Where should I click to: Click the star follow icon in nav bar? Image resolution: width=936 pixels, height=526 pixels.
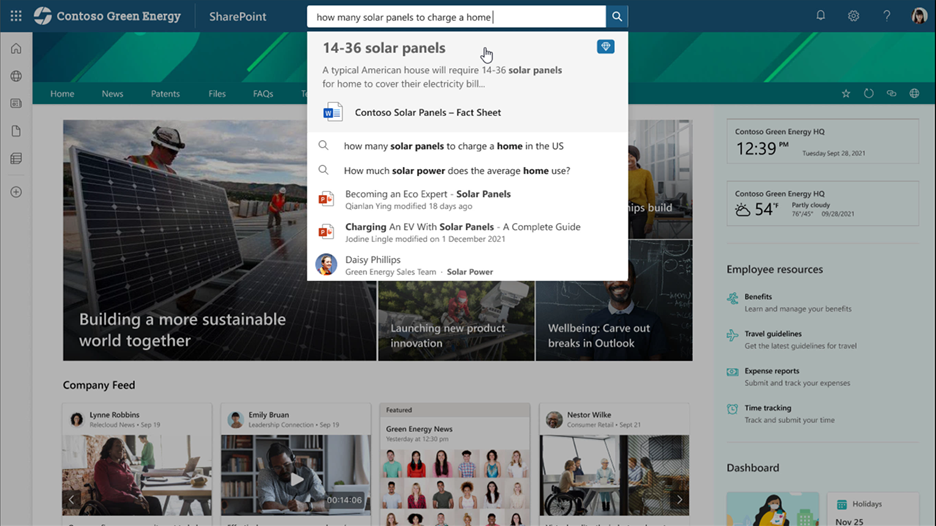click(846, 94)
